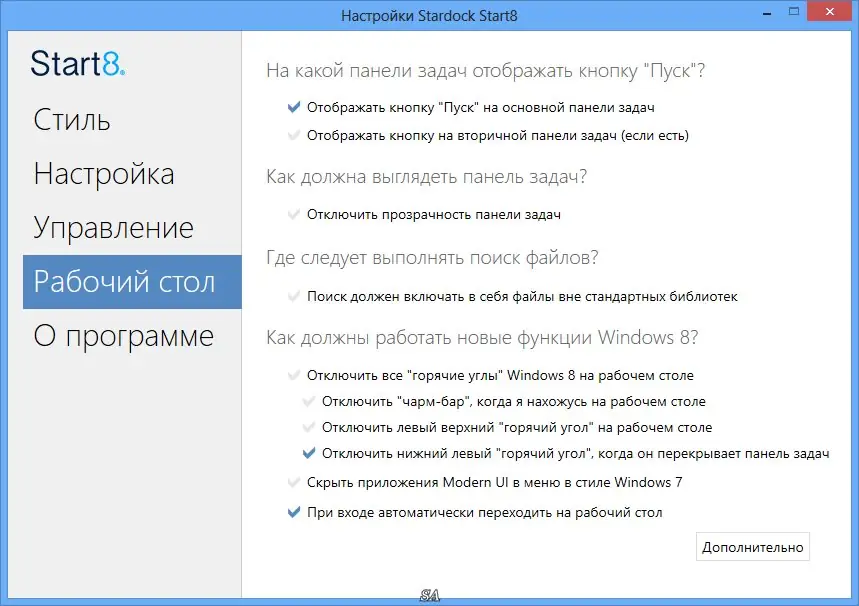Disable automatic switch to desktop at login
859x606 pixels.
tap(293, 511)
